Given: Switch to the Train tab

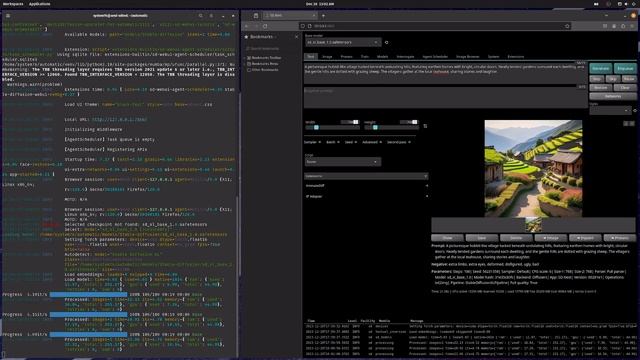Looking at the screenshot, I should coord(364,57).
